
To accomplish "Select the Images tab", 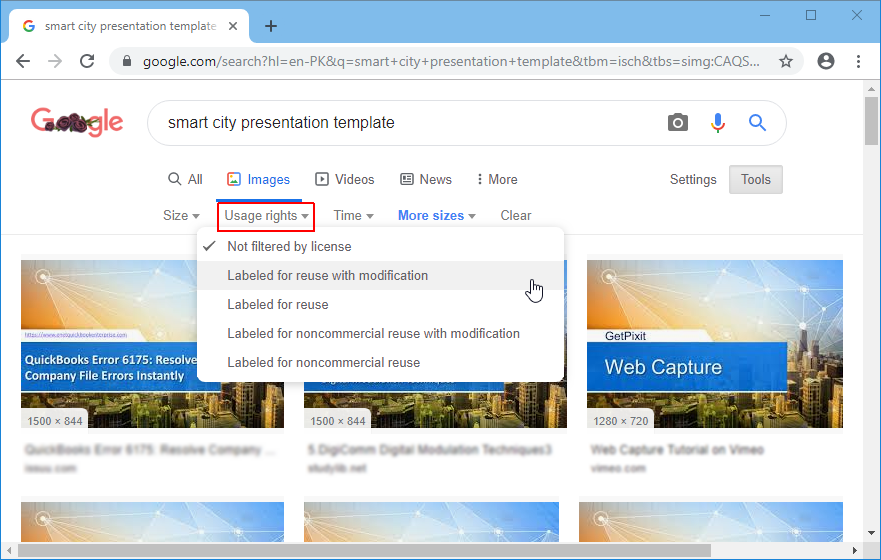I will pos(258,179).
